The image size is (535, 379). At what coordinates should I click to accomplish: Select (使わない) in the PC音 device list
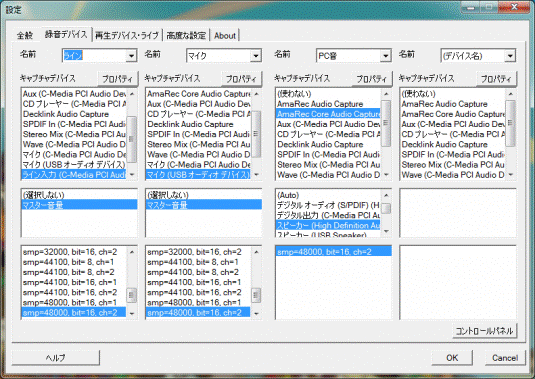328,94
